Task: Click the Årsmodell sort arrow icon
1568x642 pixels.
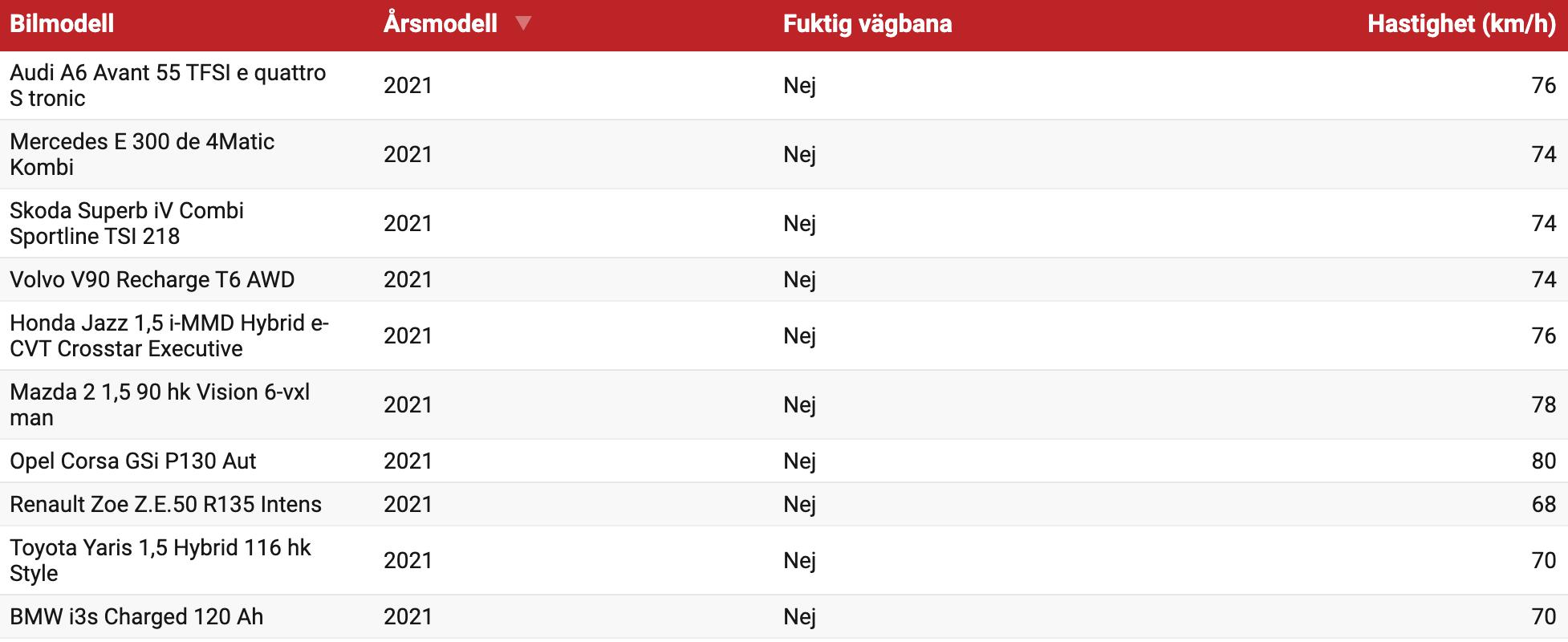Action: tap(523, 23)
